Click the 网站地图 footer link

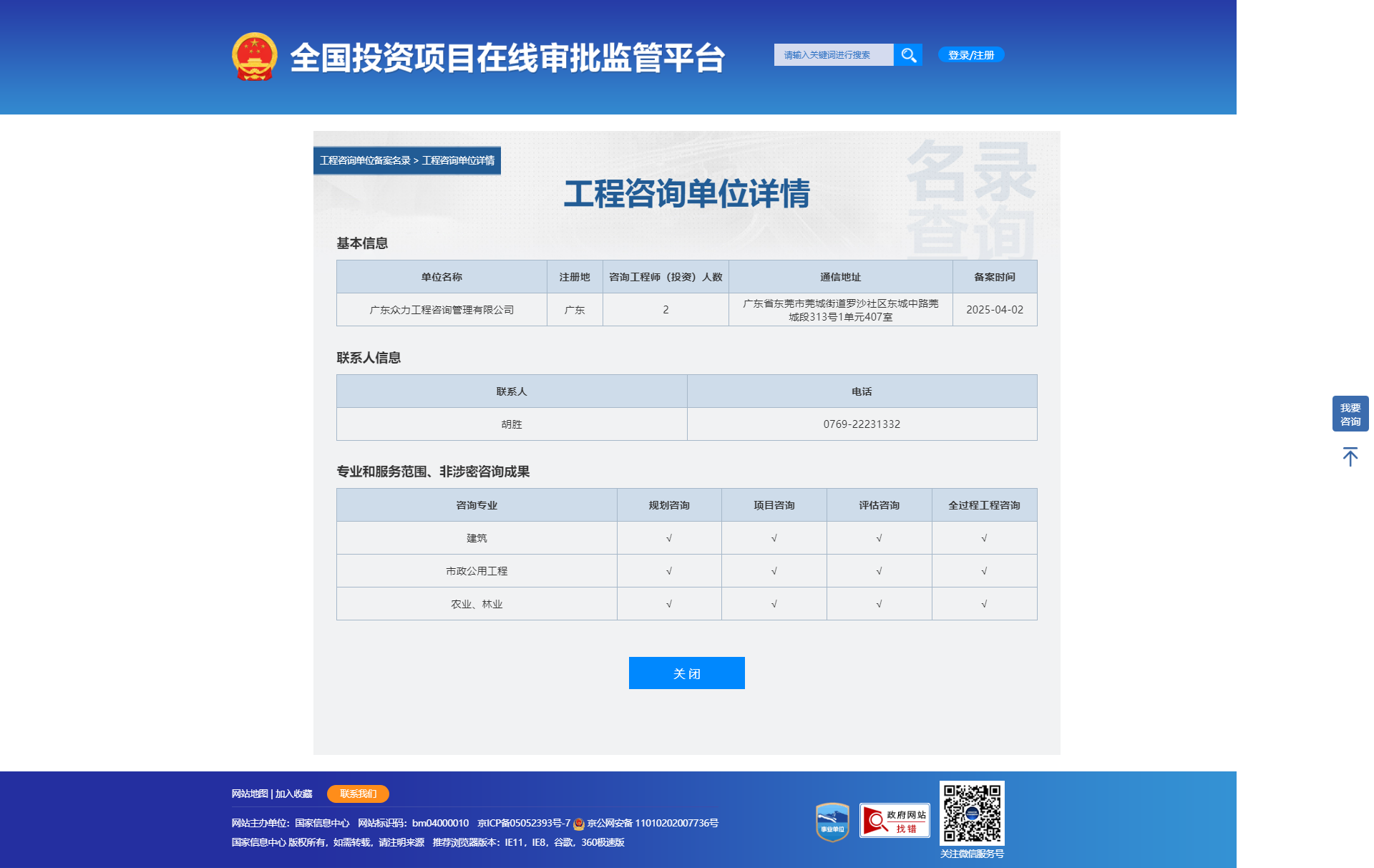click(250, 794)
